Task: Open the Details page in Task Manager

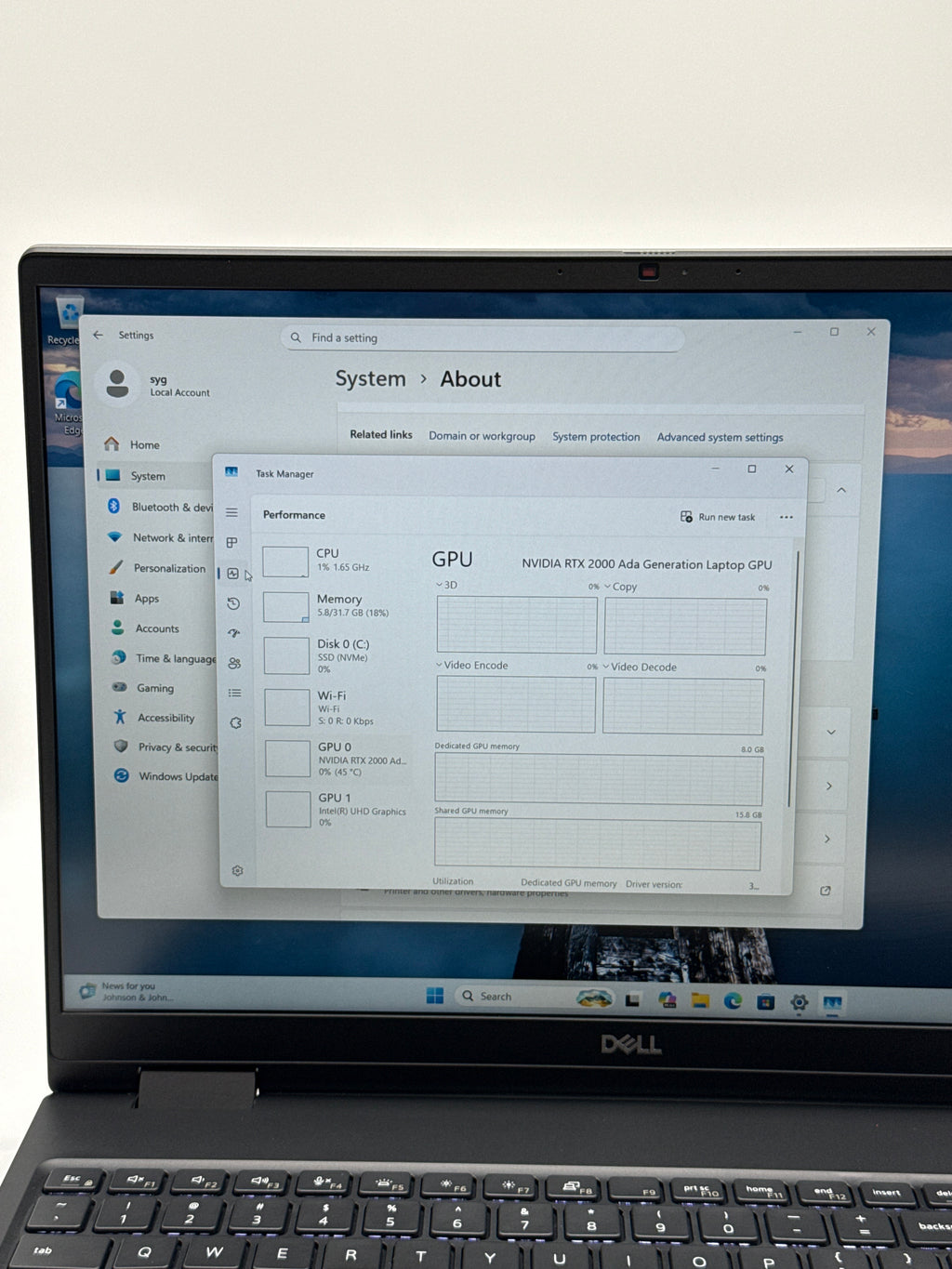Action: [x=235, y=693]
